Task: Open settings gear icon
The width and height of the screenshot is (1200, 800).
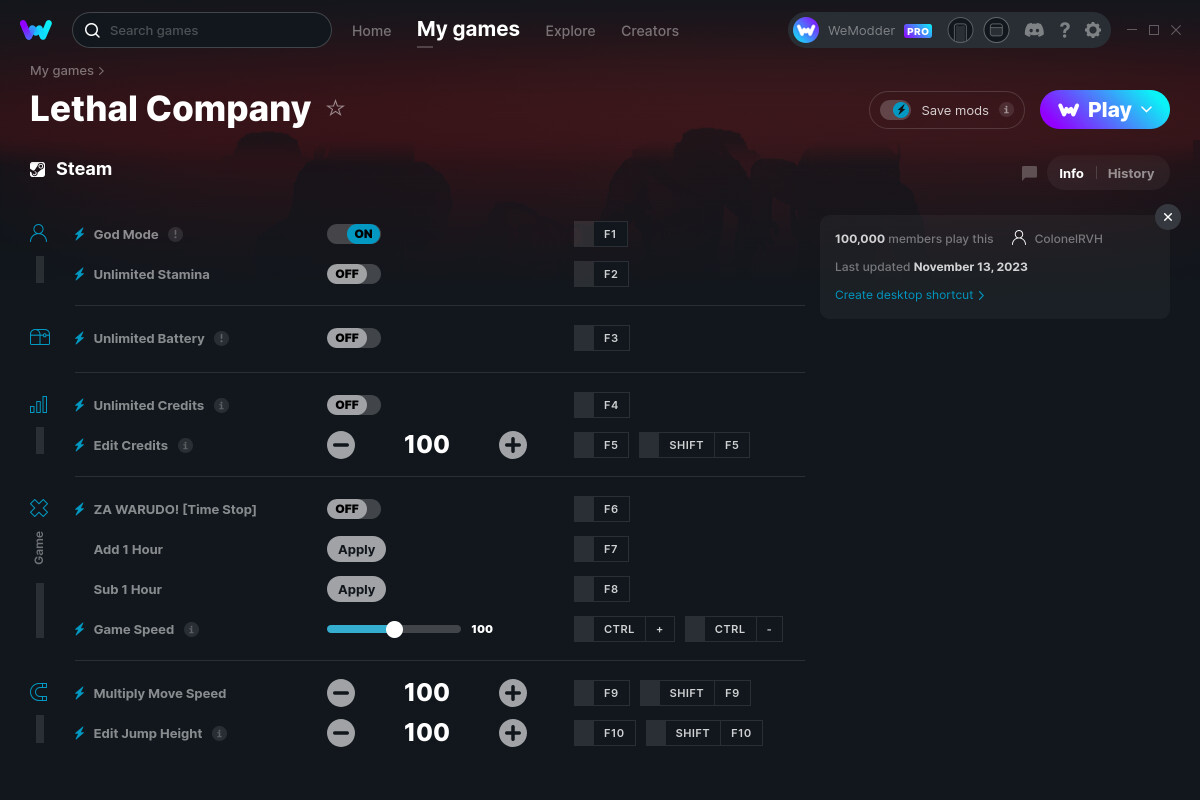Action: 1093,30
